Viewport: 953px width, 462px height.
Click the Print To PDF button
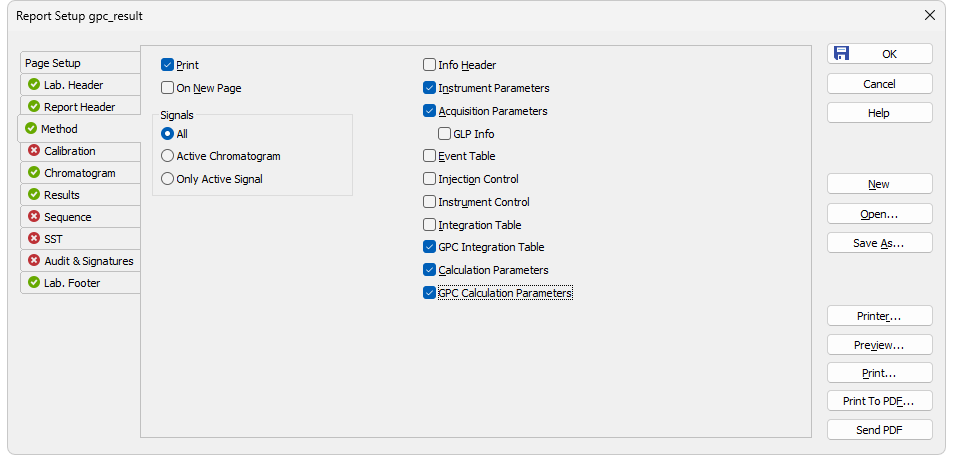click(x=879, y=401)
